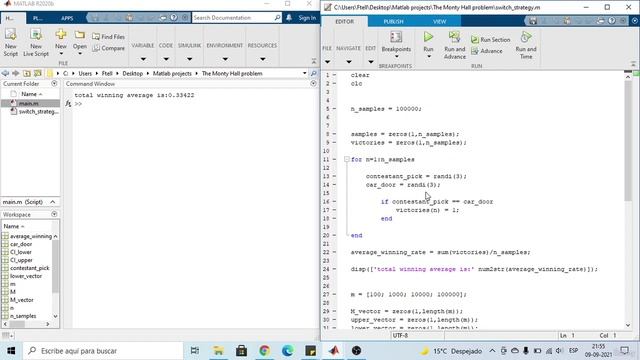Toggle breakpoint at line 16 if statement
Viewport: 640px width, 360px height.
coord(334,202)
